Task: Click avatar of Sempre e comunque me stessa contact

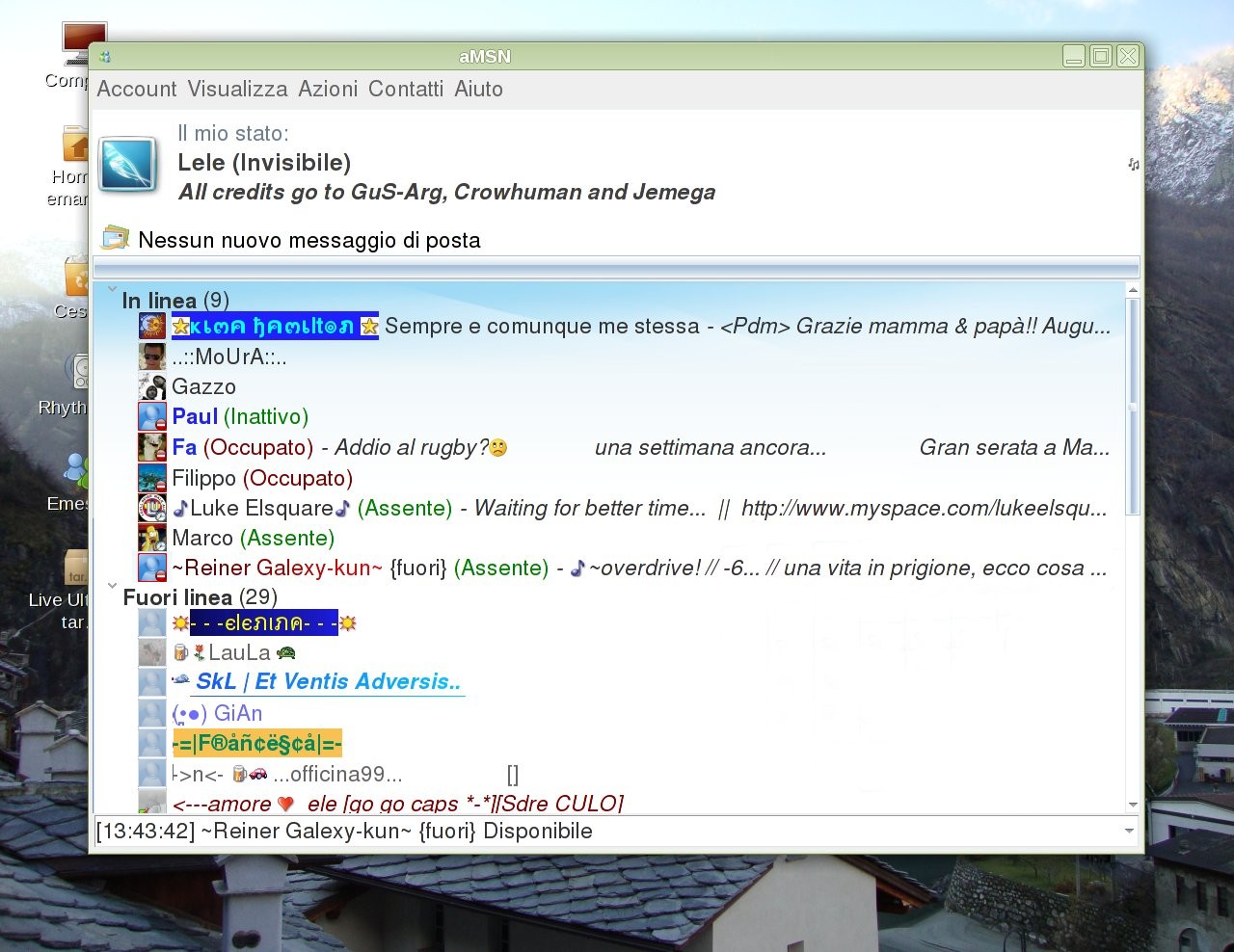Action: [x=152, y=327]
